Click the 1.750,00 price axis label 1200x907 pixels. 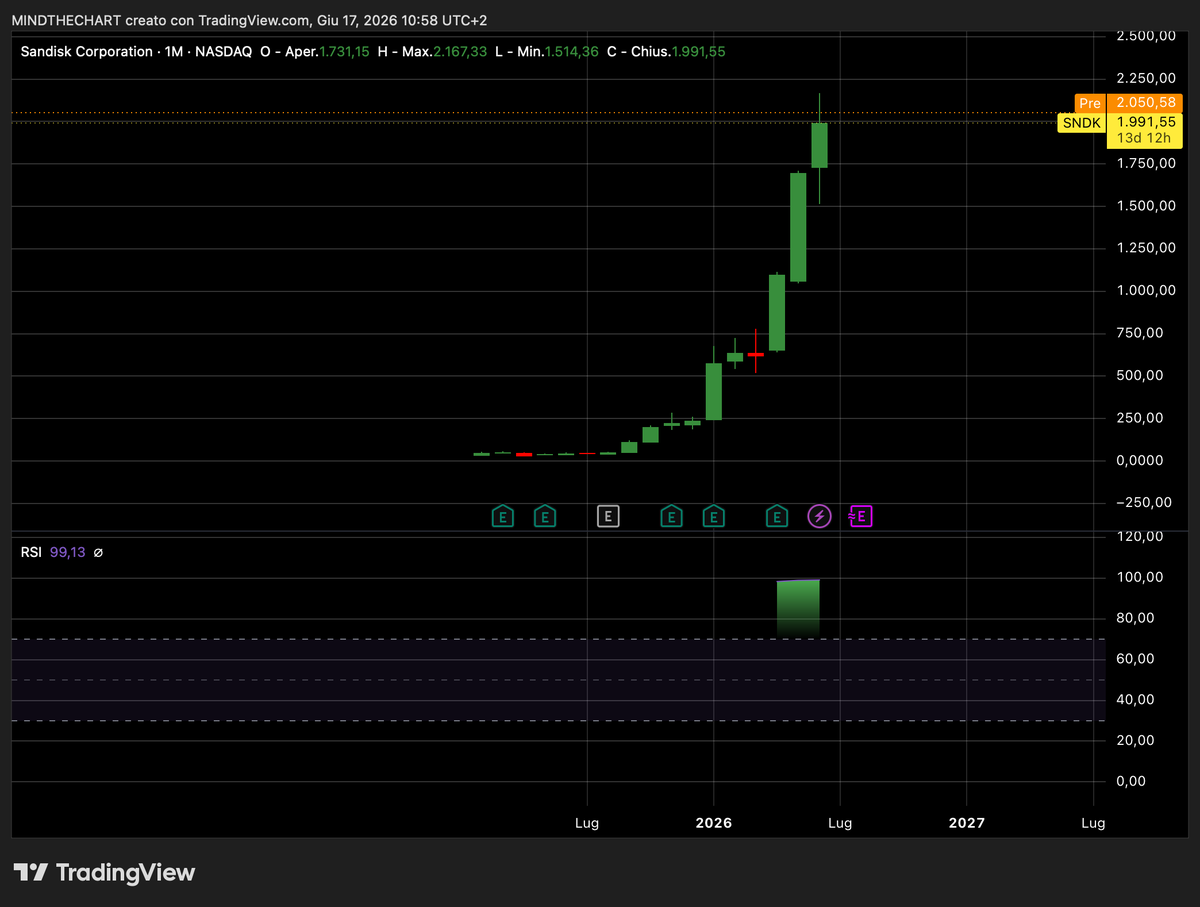pos(1146,163)
